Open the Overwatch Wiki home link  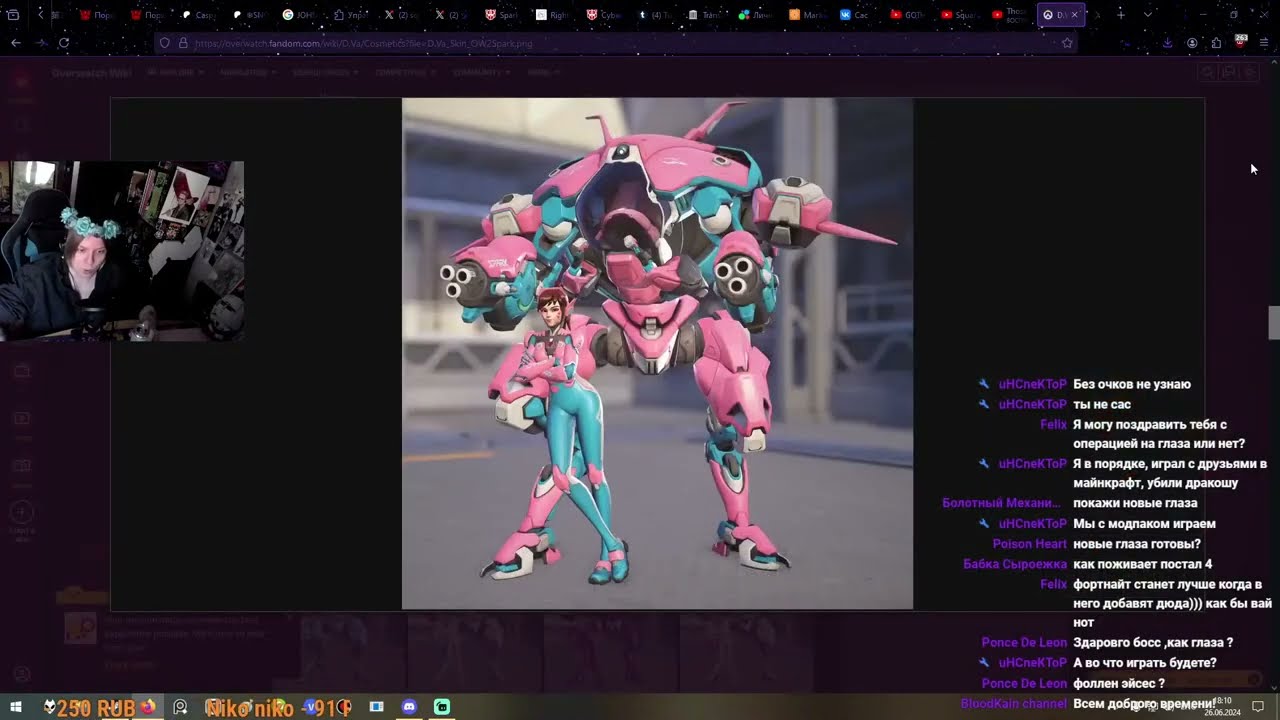coord(91,72)
